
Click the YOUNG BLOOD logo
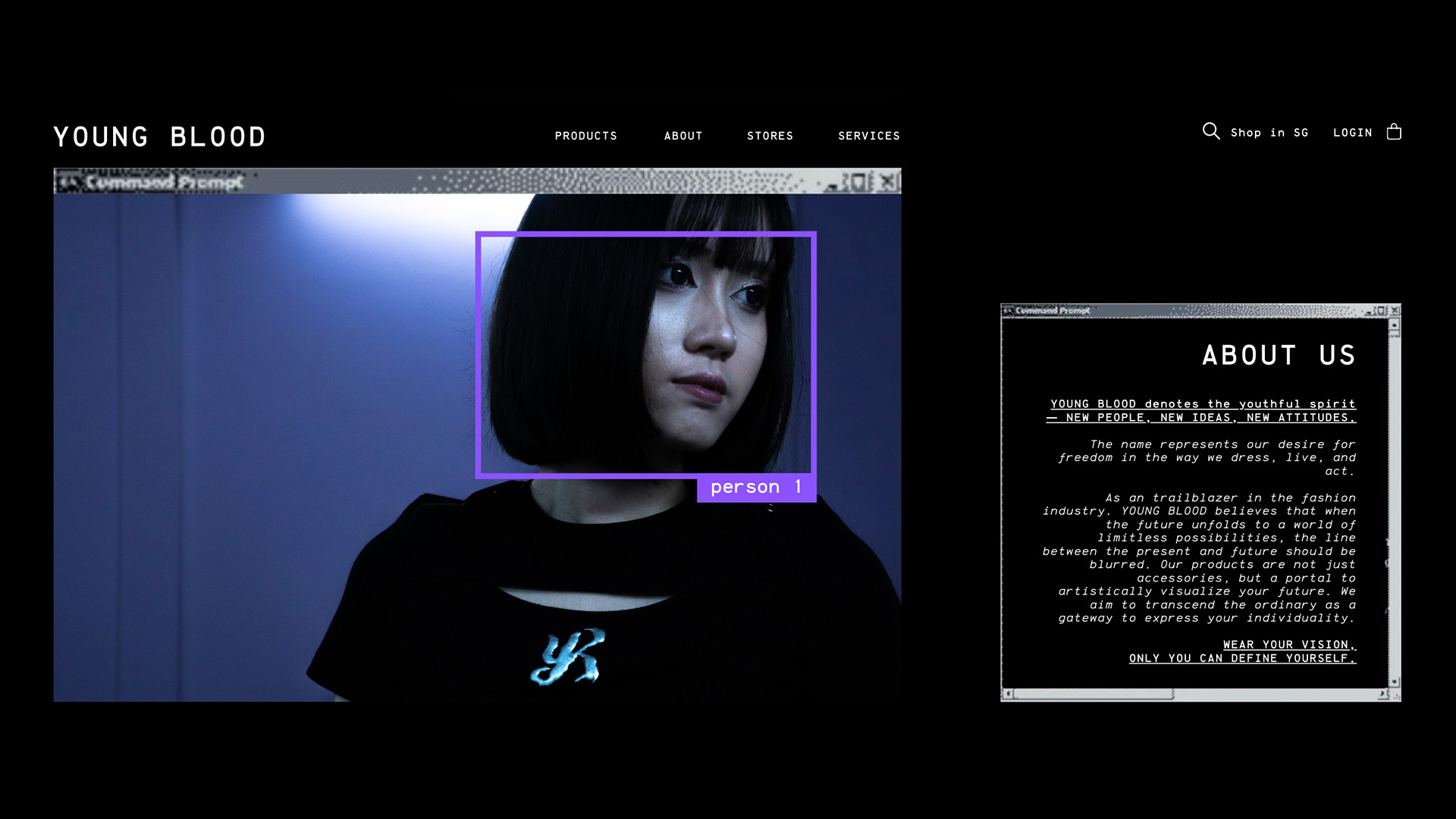(x=160, y=136)
